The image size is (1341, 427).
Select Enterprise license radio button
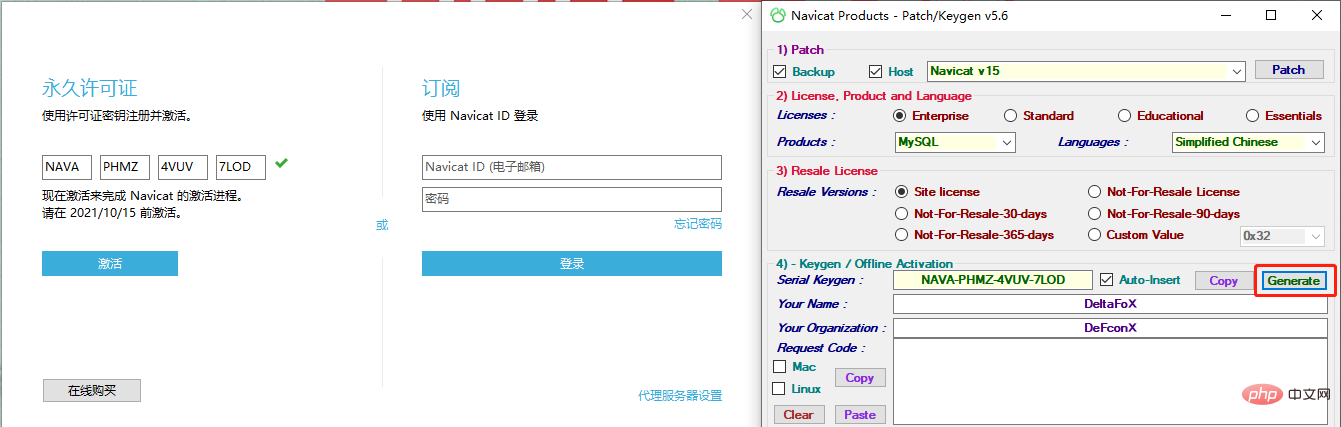(x=900, y=116)
